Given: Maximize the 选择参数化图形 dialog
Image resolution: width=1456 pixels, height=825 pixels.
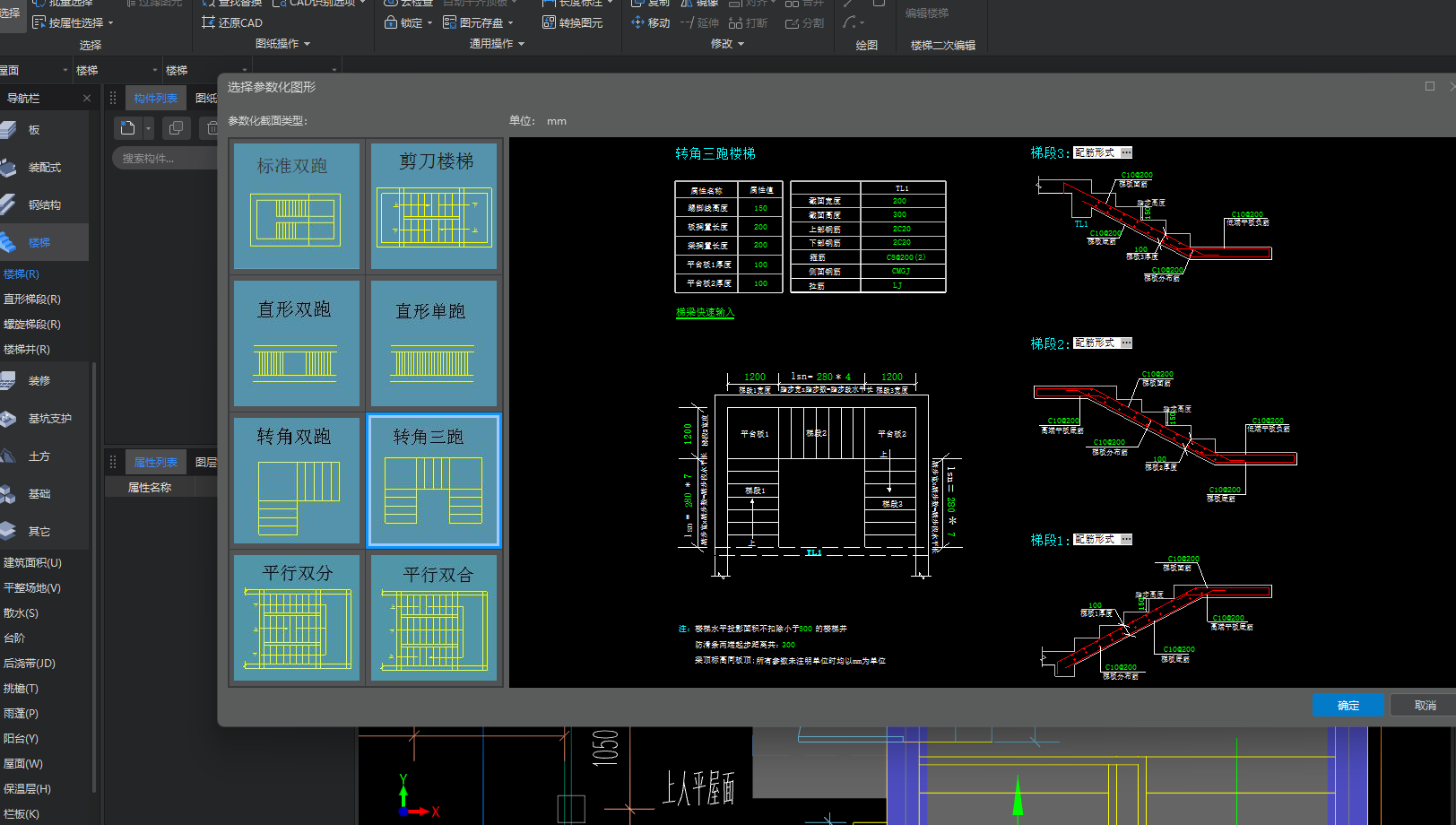Looking at the screenshot, I should 1429,86.
